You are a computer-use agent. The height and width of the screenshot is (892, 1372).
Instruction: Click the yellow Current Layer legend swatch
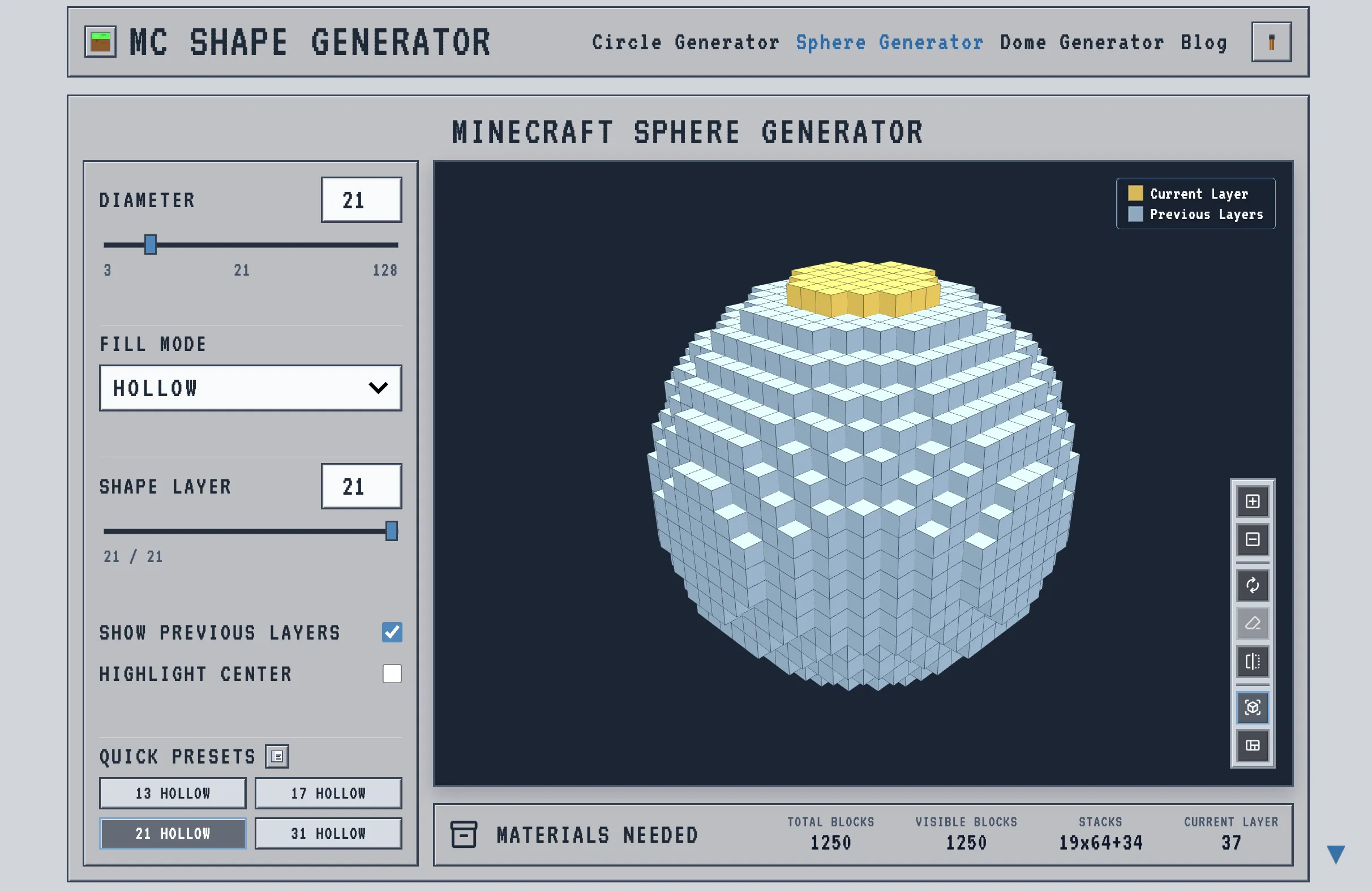[x=1135, y=192]
